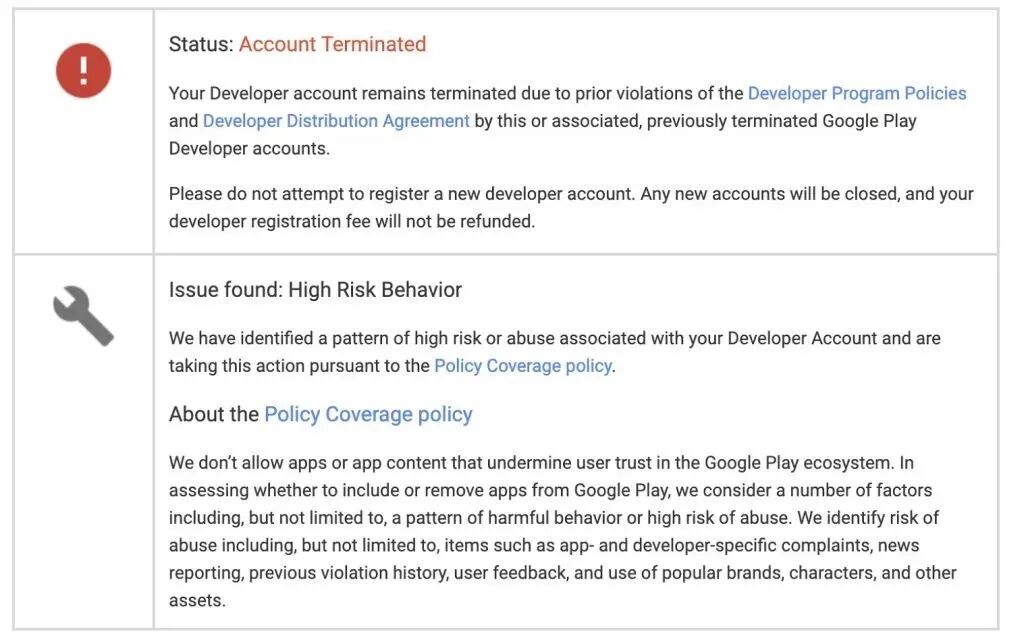
Task: Open the Policy Coverage policy link after 'About the'
Action: 368,414
